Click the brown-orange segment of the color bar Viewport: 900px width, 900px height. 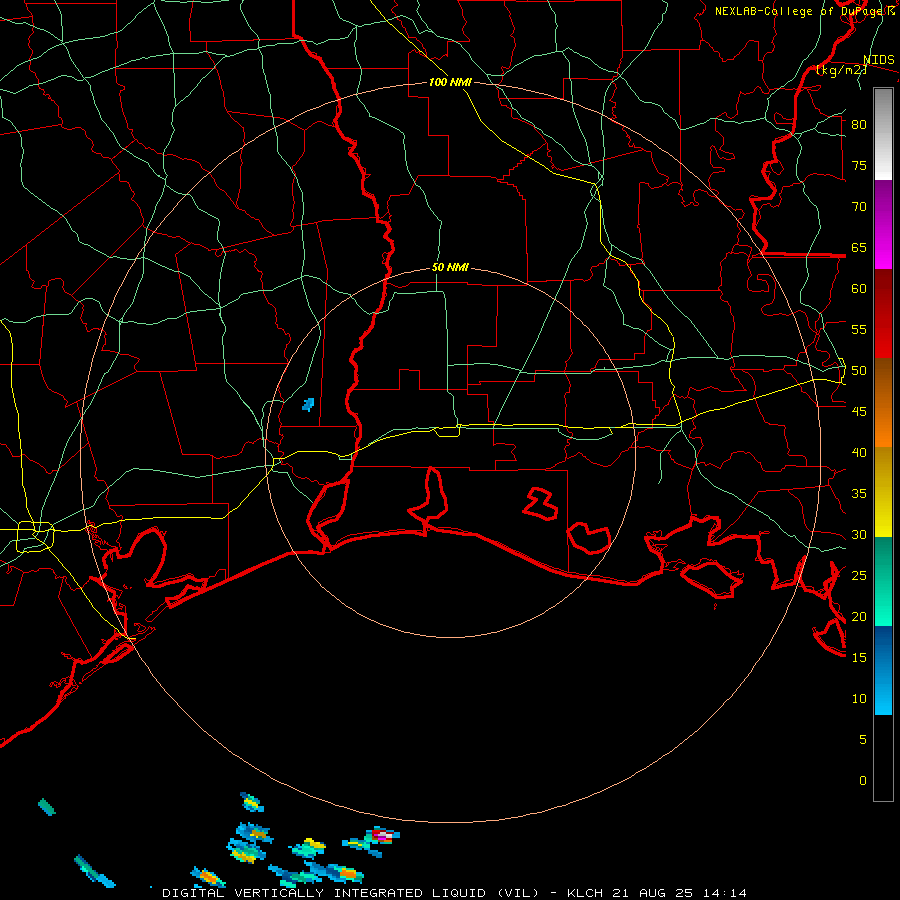click(883, 403)
